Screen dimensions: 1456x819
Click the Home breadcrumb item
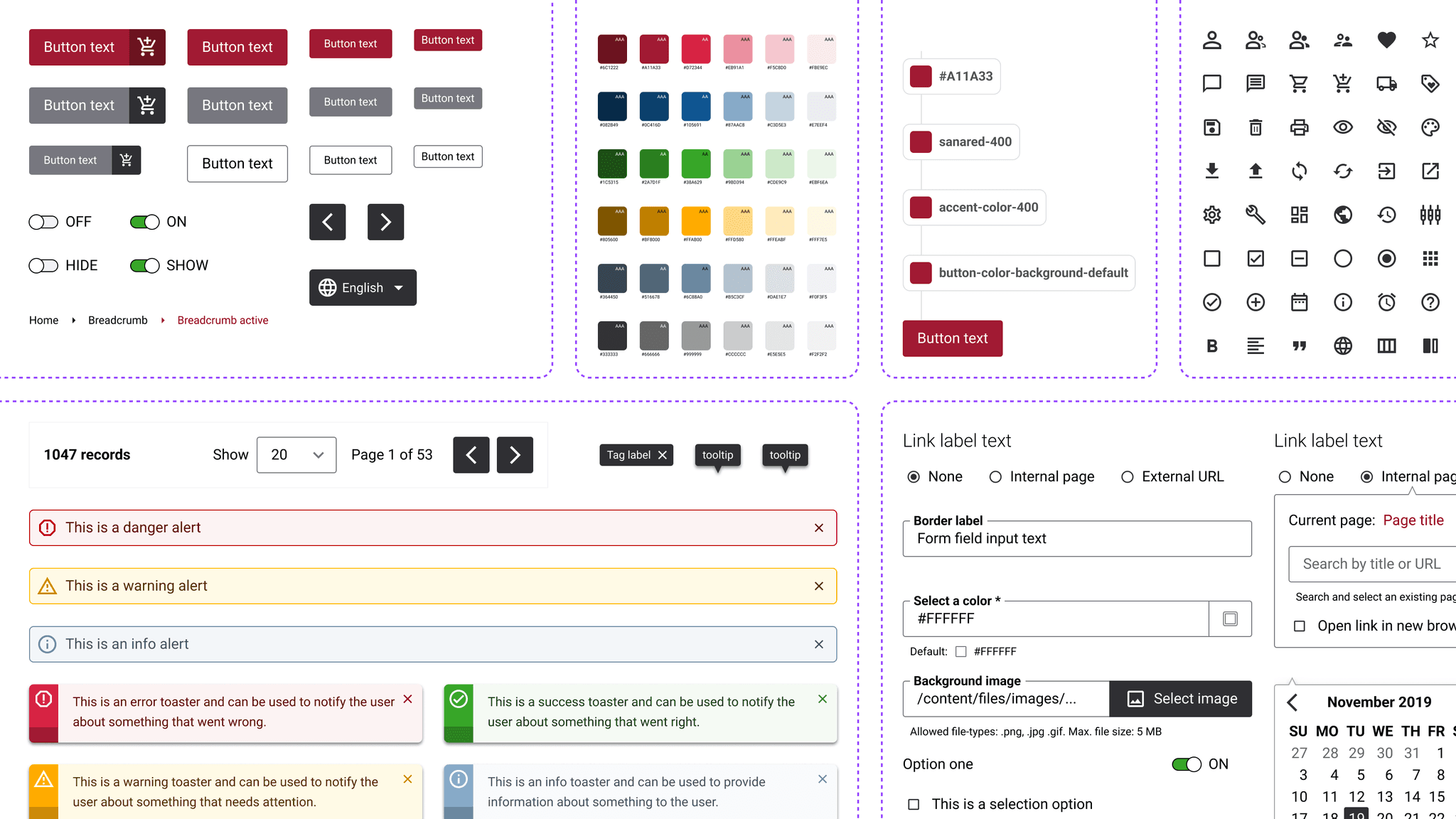click(x=43, y=321)
